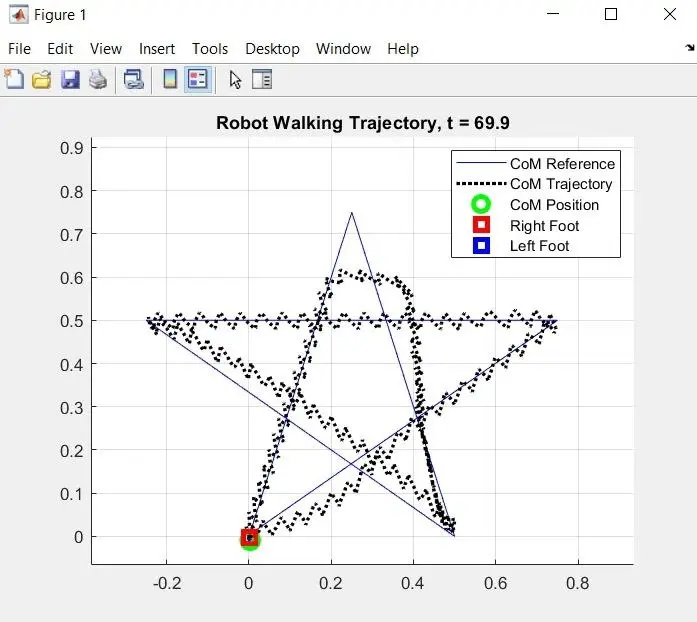697x622 pixels.
Task: Minimize the Figure 1 window
Action: (x=553, y=14)
